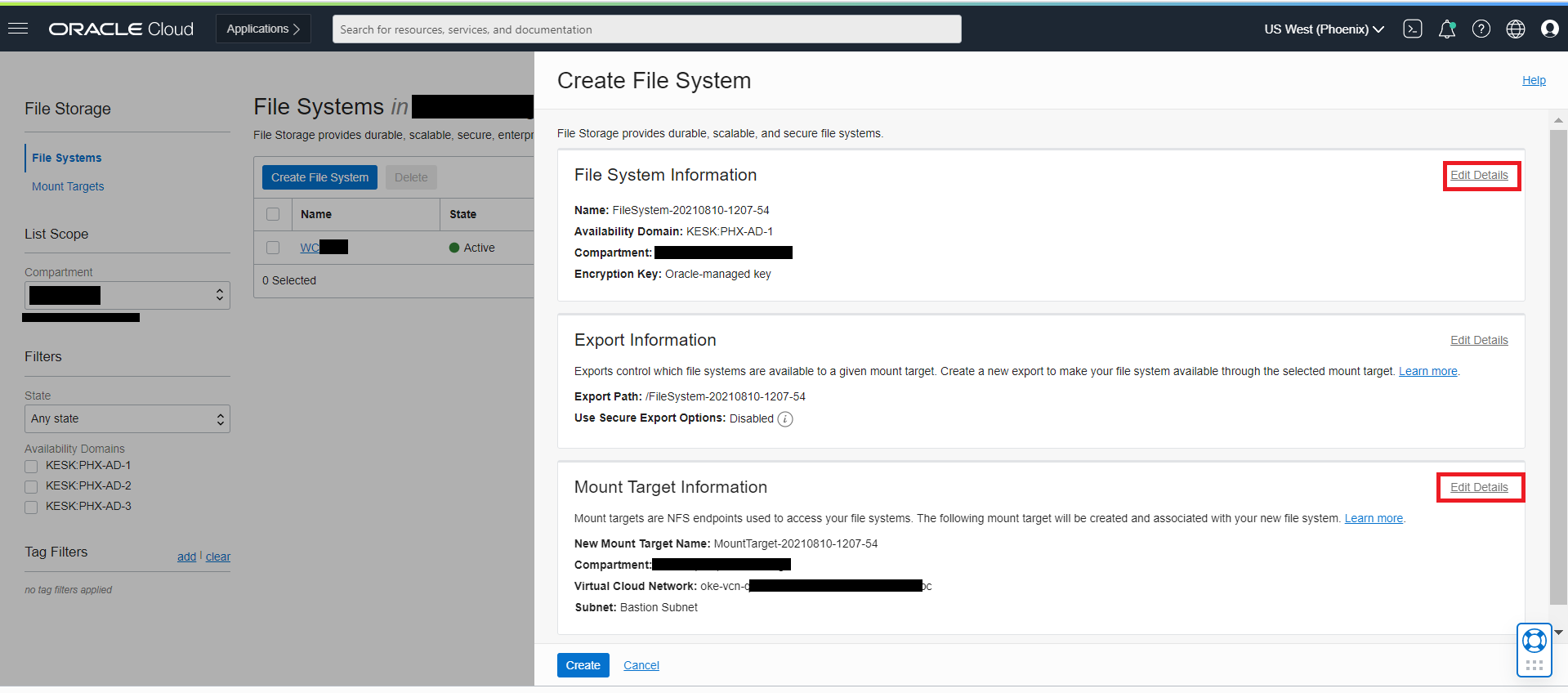
Task: Click the search resources input field
Action: (x=646, y=29)
